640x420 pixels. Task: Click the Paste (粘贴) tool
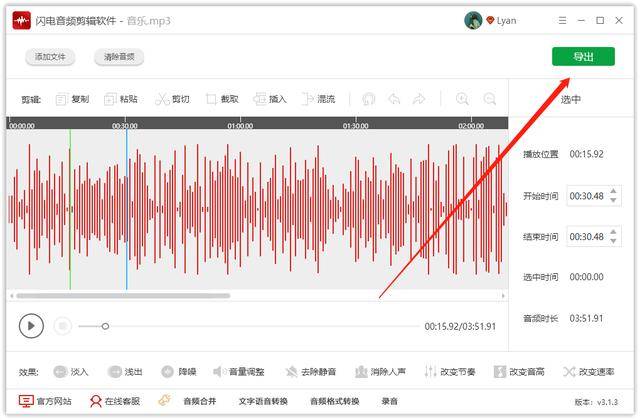tap(121, 99)
